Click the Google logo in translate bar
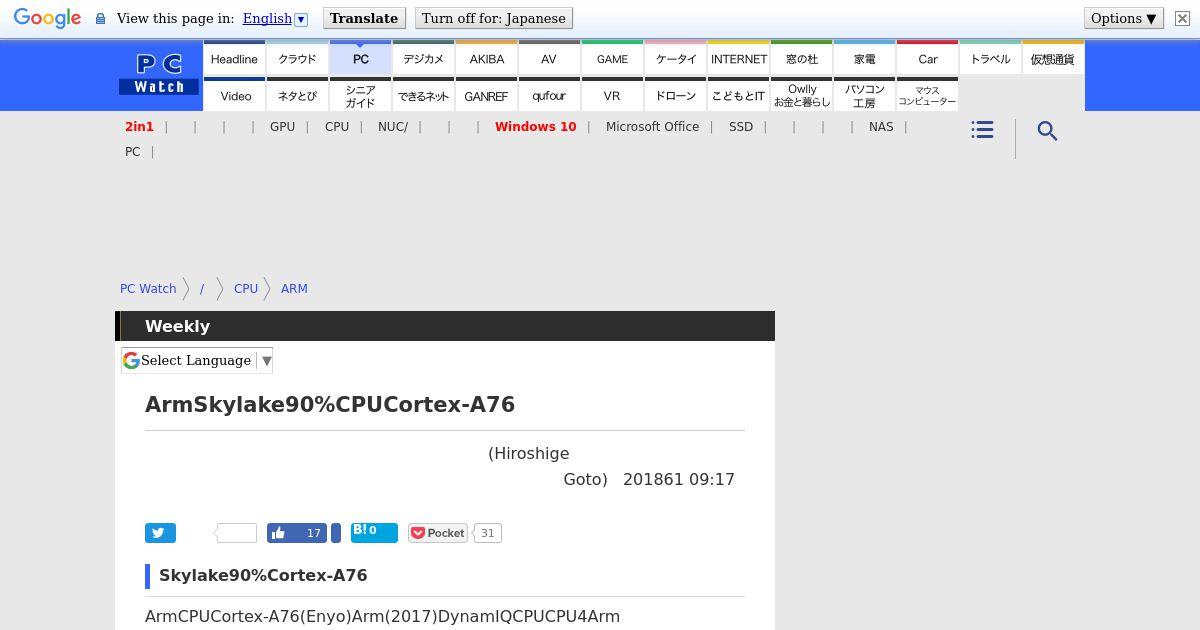1200x630 pixels. tap(47, 19)
